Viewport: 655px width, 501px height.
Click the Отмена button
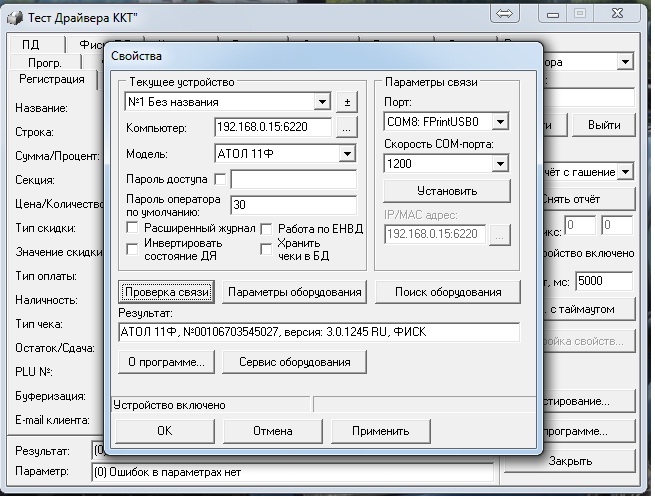click(273, 431)
